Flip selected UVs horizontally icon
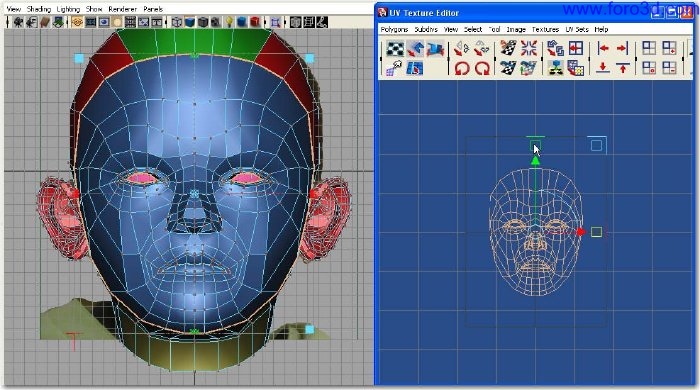The height and width of the screenshot is (390, 700). tap(462, 48)
